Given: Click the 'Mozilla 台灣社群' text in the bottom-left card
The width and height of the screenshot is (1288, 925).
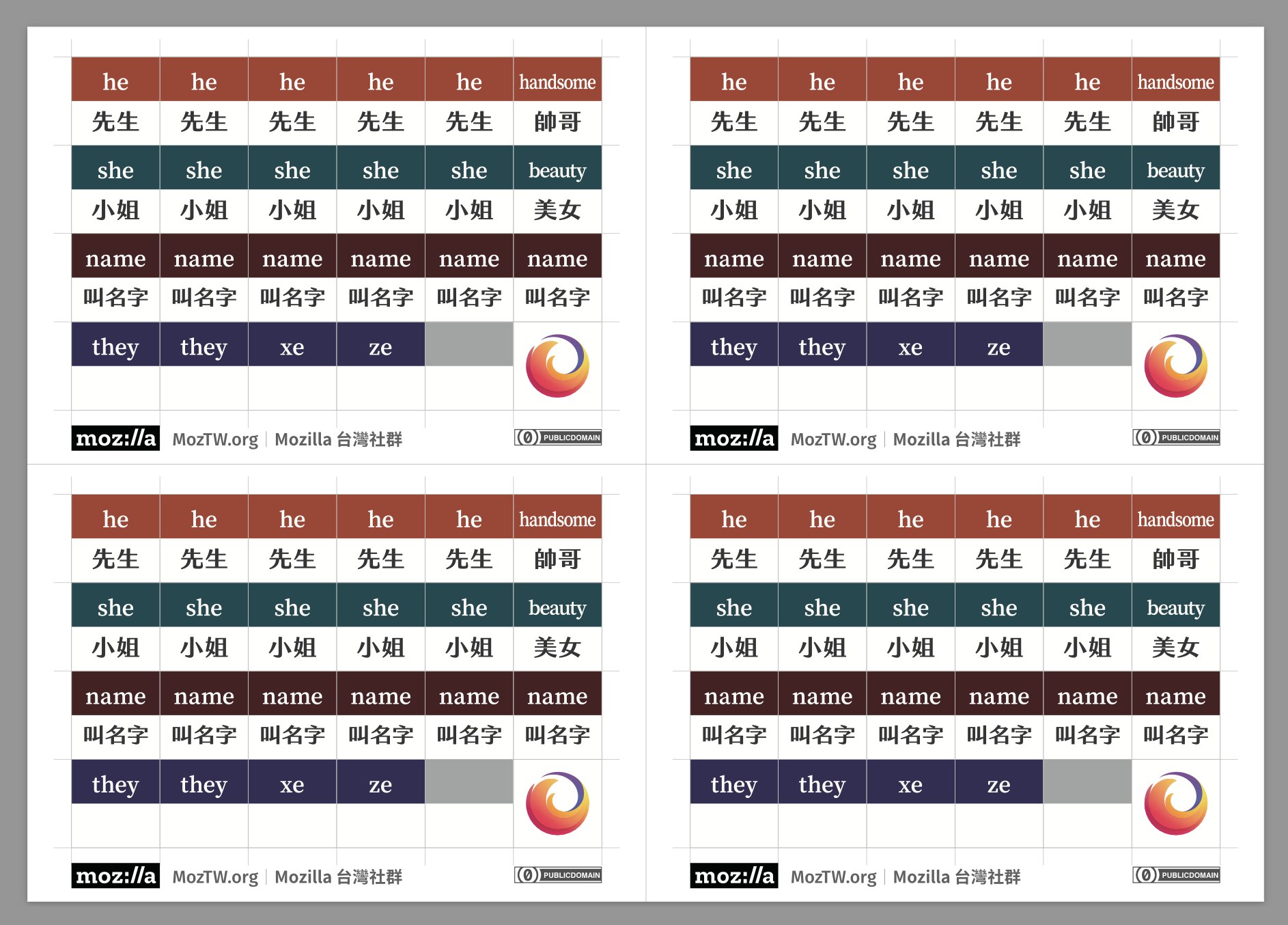Looking at the screenshot, I should coord(338,877).
